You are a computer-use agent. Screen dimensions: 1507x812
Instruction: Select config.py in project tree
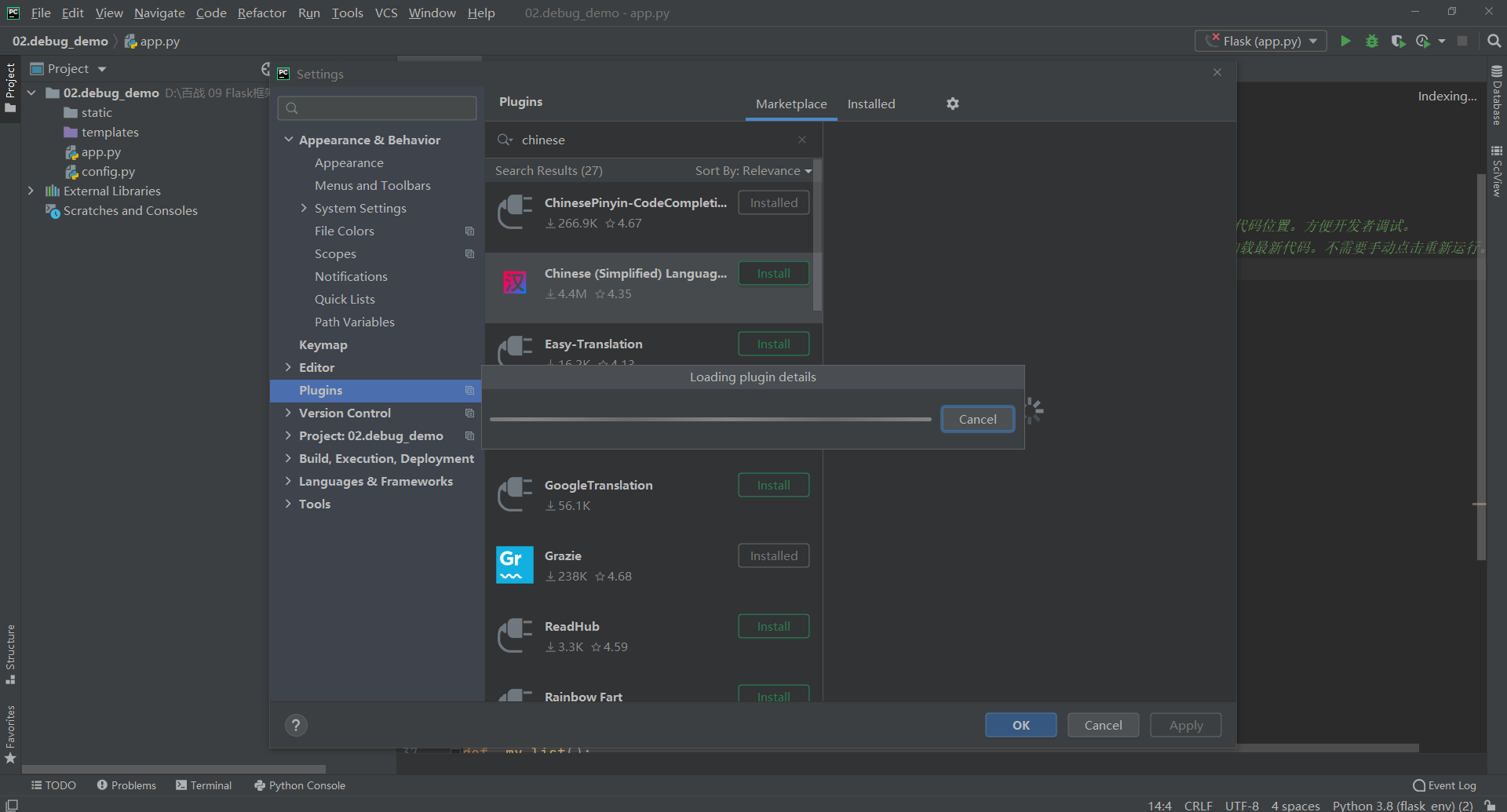click(x=100, y=171)
